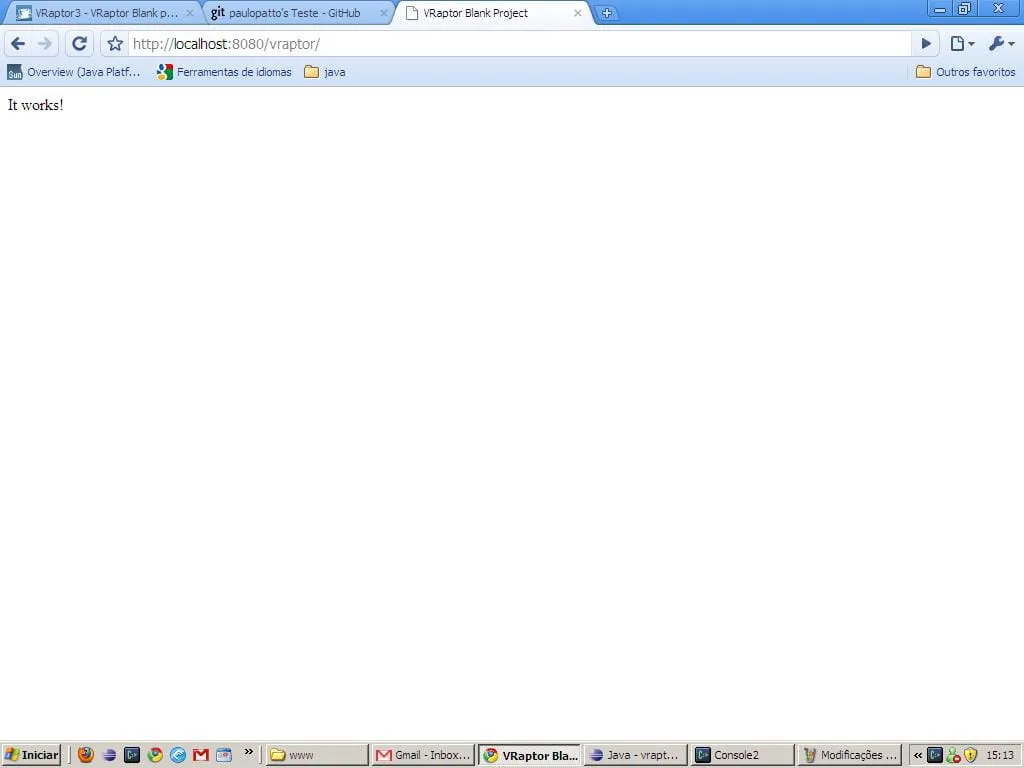Click the security shield tray icon
This screenshot has height=768, width=1024.
[x=970, y=755]
